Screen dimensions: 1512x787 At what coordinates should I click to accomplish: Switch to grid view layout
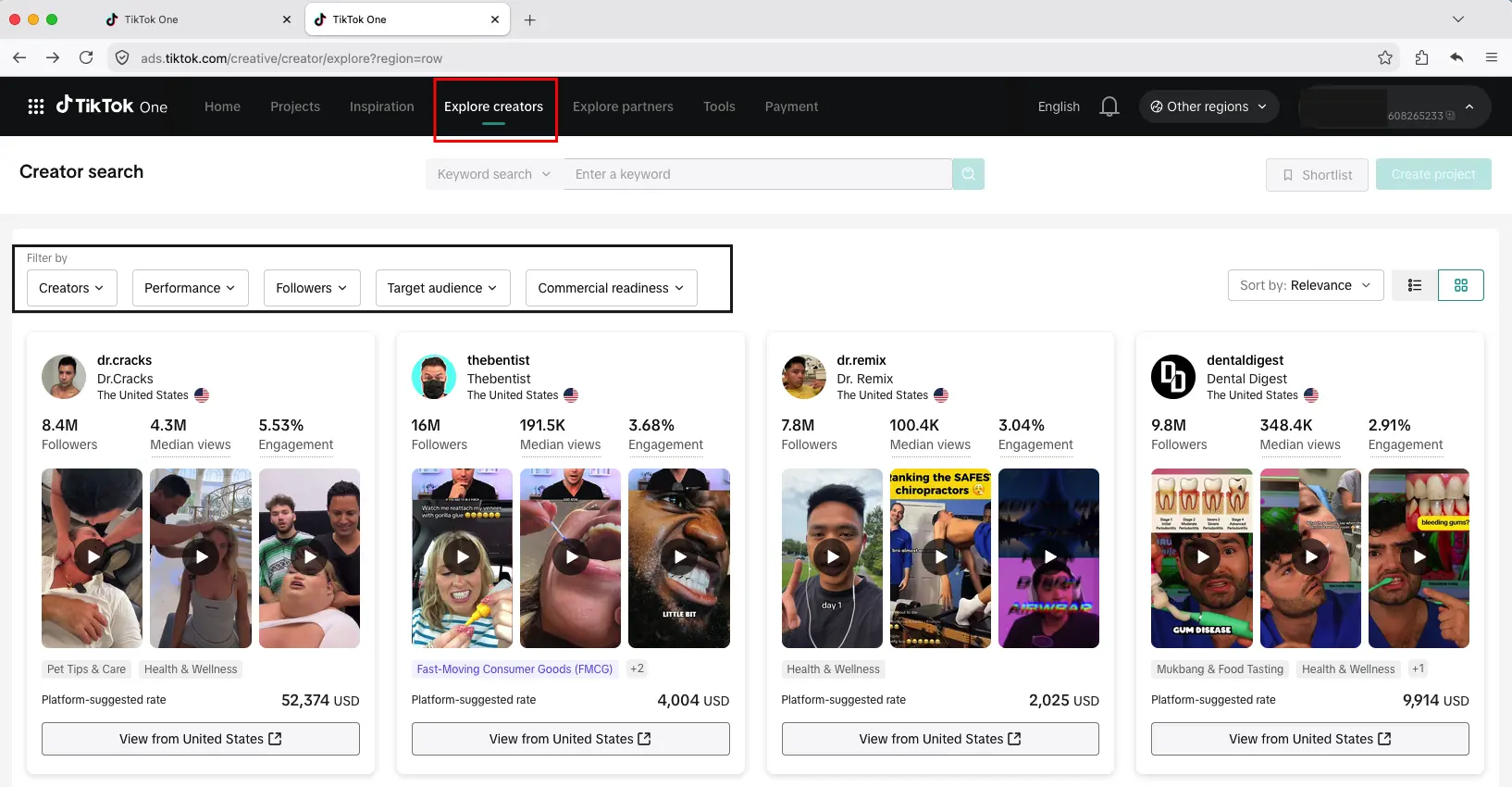(1461, 285)
